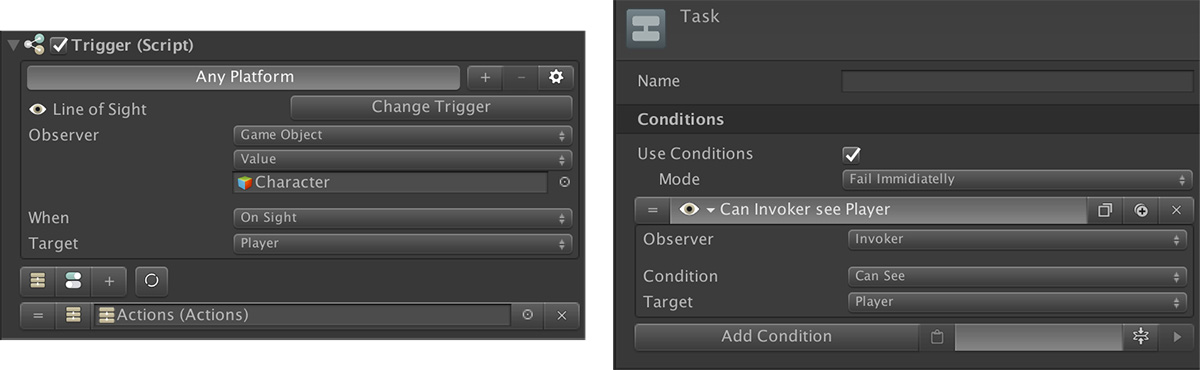Select the Any Platform bar
The image size is (1200, 370).
244,77
